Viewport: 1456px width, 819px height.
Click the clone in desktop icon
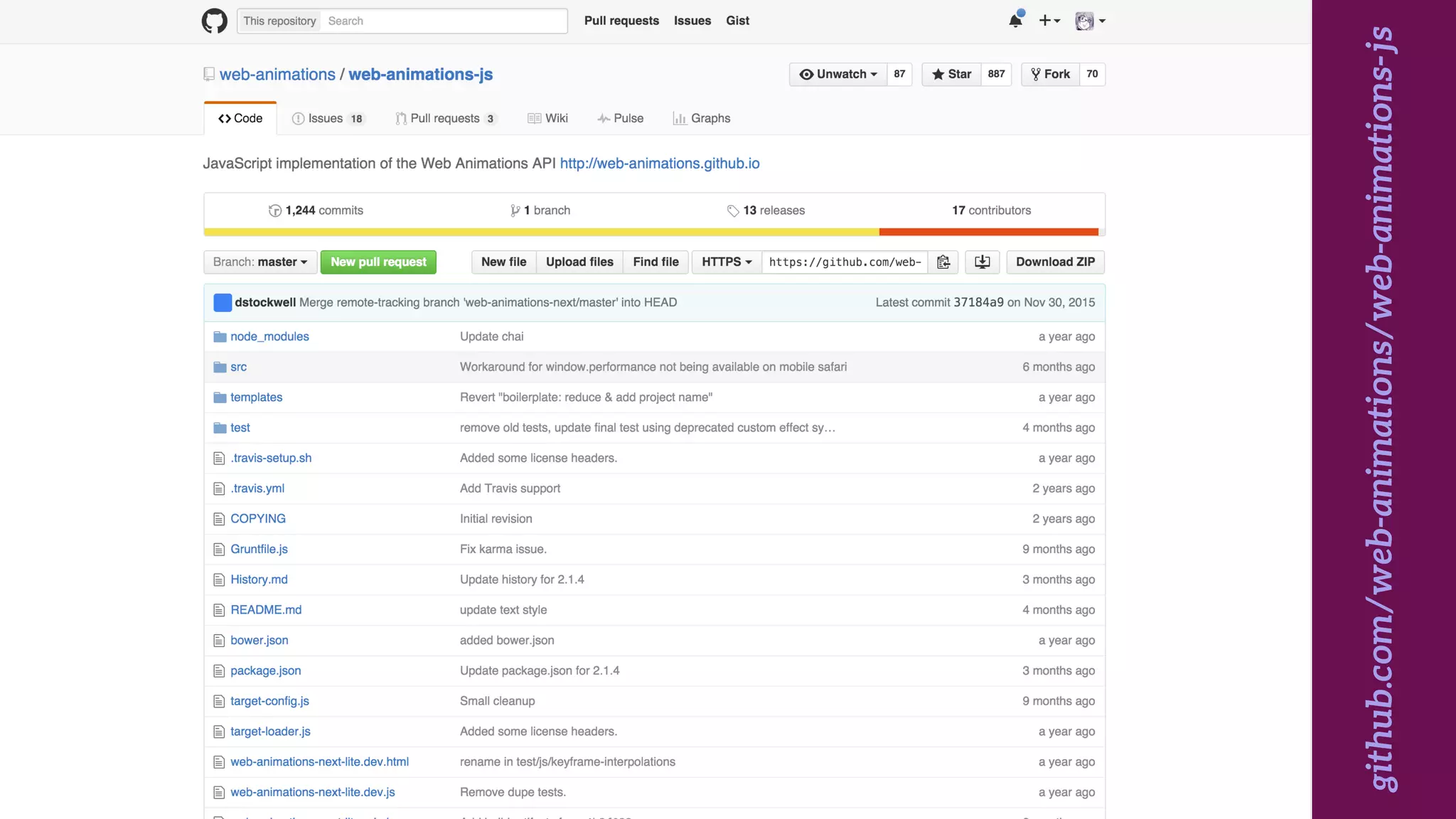pos(983,262)
